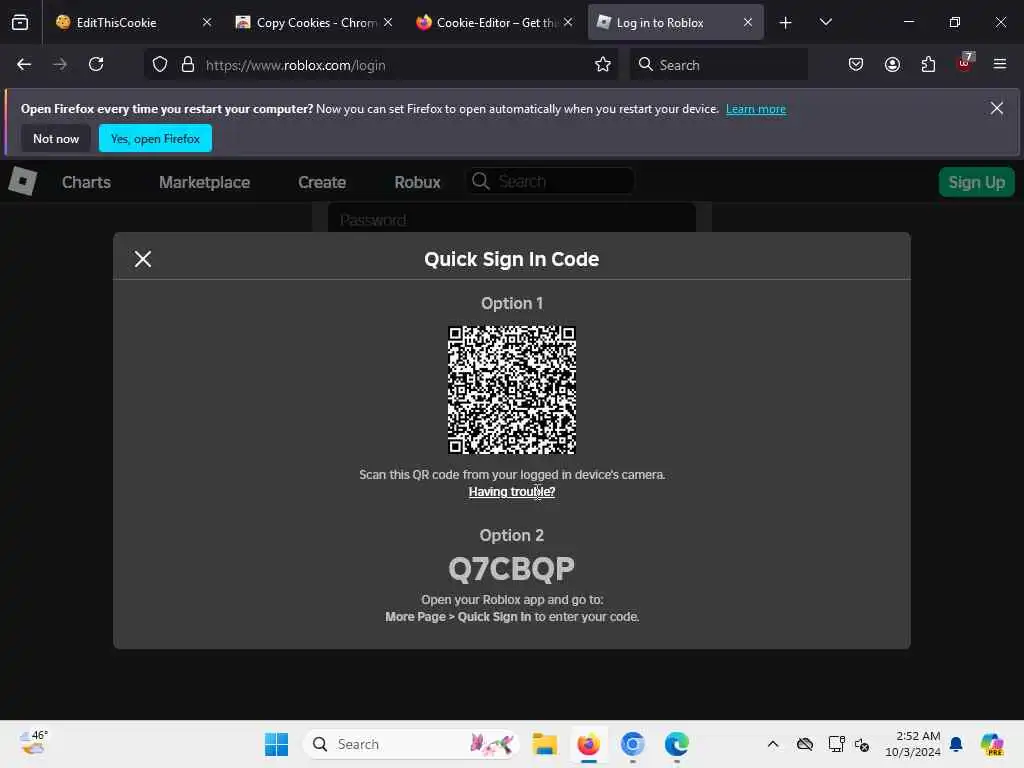Open the notification bell icon

(956, 744)
